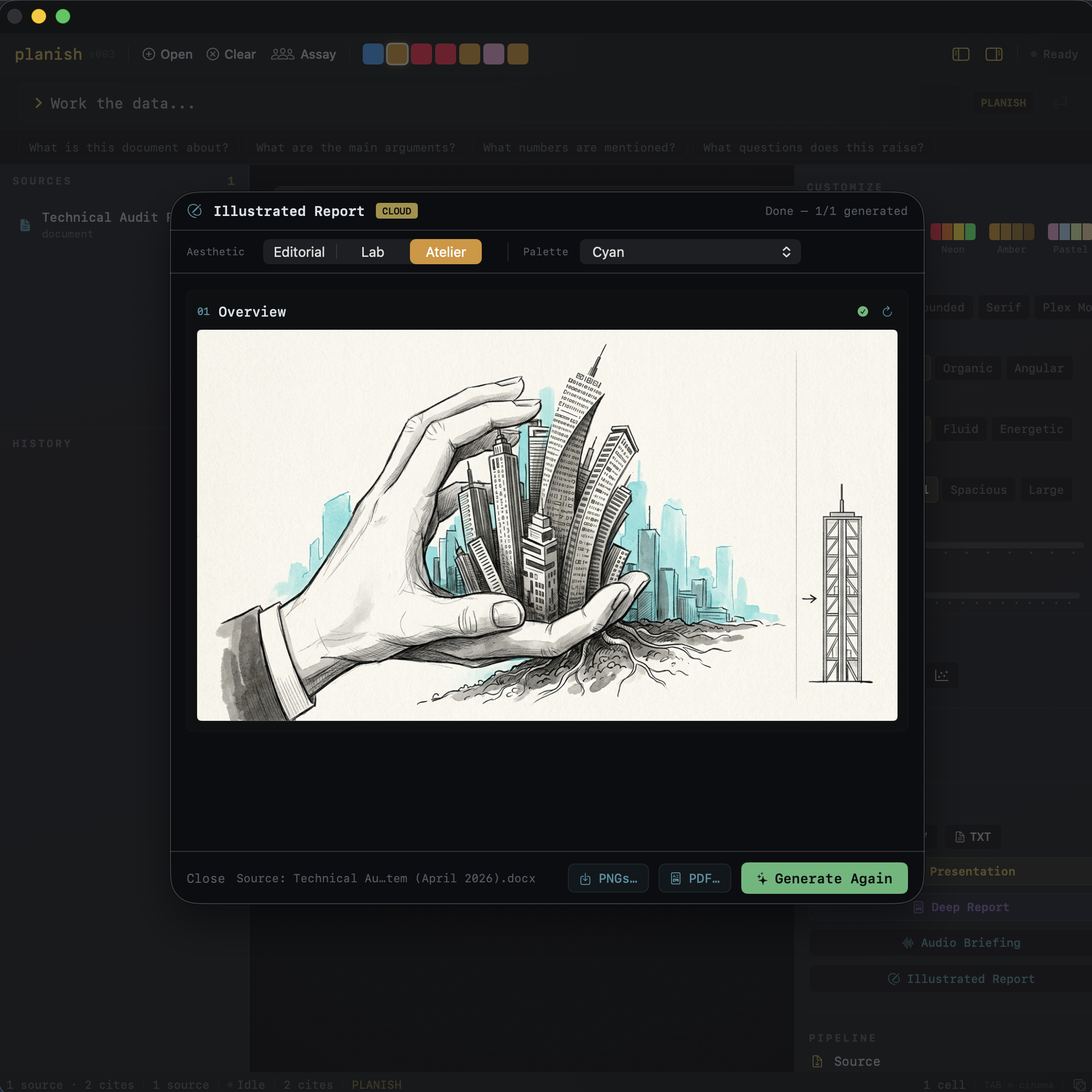The height and width of the screenshot is (1092, 1092).
Task: Click the Clear icon in the toolbar
Action: (x=214, y=53)
